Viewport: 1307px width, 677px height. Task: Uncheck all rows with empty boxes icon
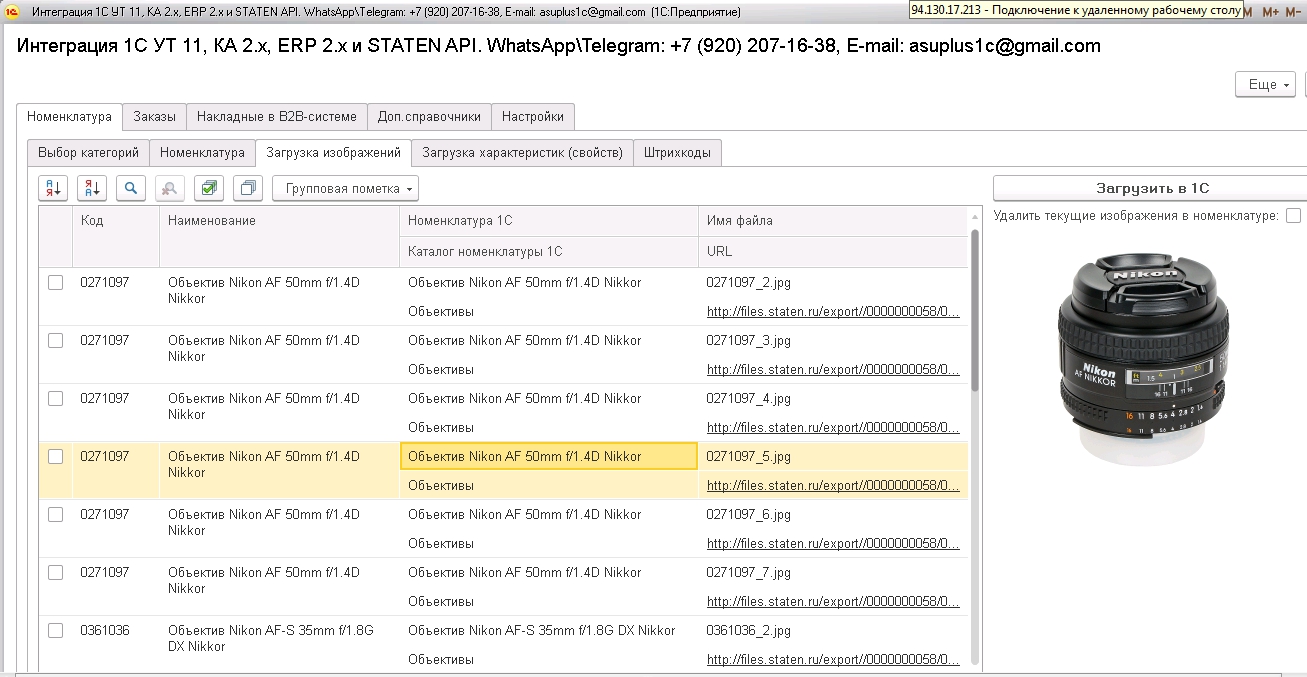(x=248, y=188)
